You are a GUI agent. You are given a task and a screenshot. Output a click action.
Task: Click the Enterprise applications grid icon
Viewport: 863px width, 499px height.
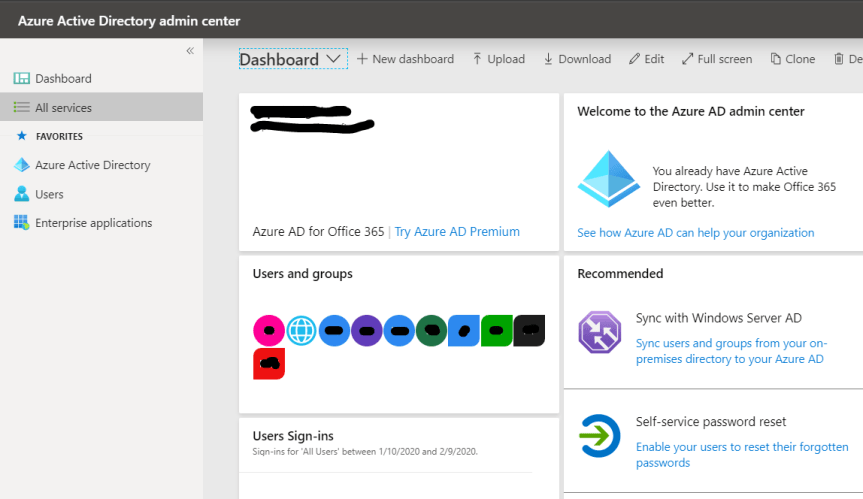pyautogui.click(x=21, y=223)
